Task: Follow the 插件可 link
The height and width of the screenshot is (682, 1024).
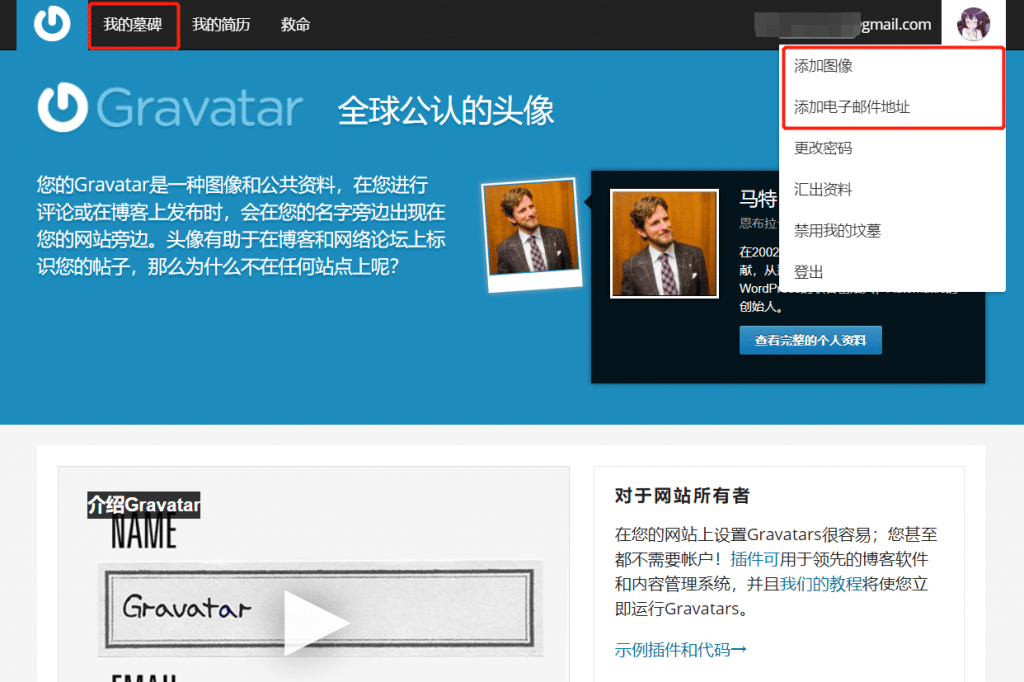Action: coord(754,560)
